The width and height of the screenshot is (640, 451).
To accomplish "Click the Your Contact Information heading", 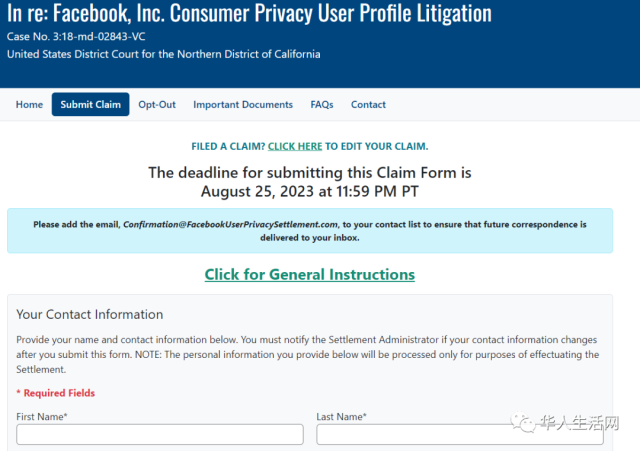I will [x=89, y=314].
